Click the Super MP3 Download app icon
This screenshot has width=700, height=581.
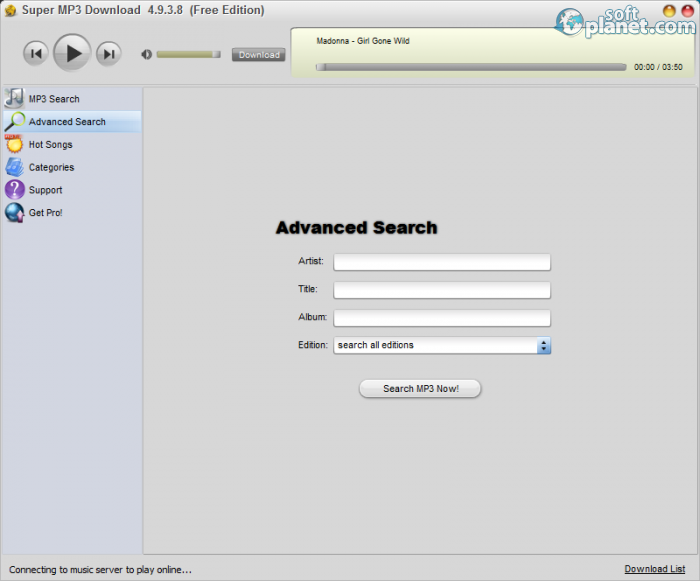10,10
